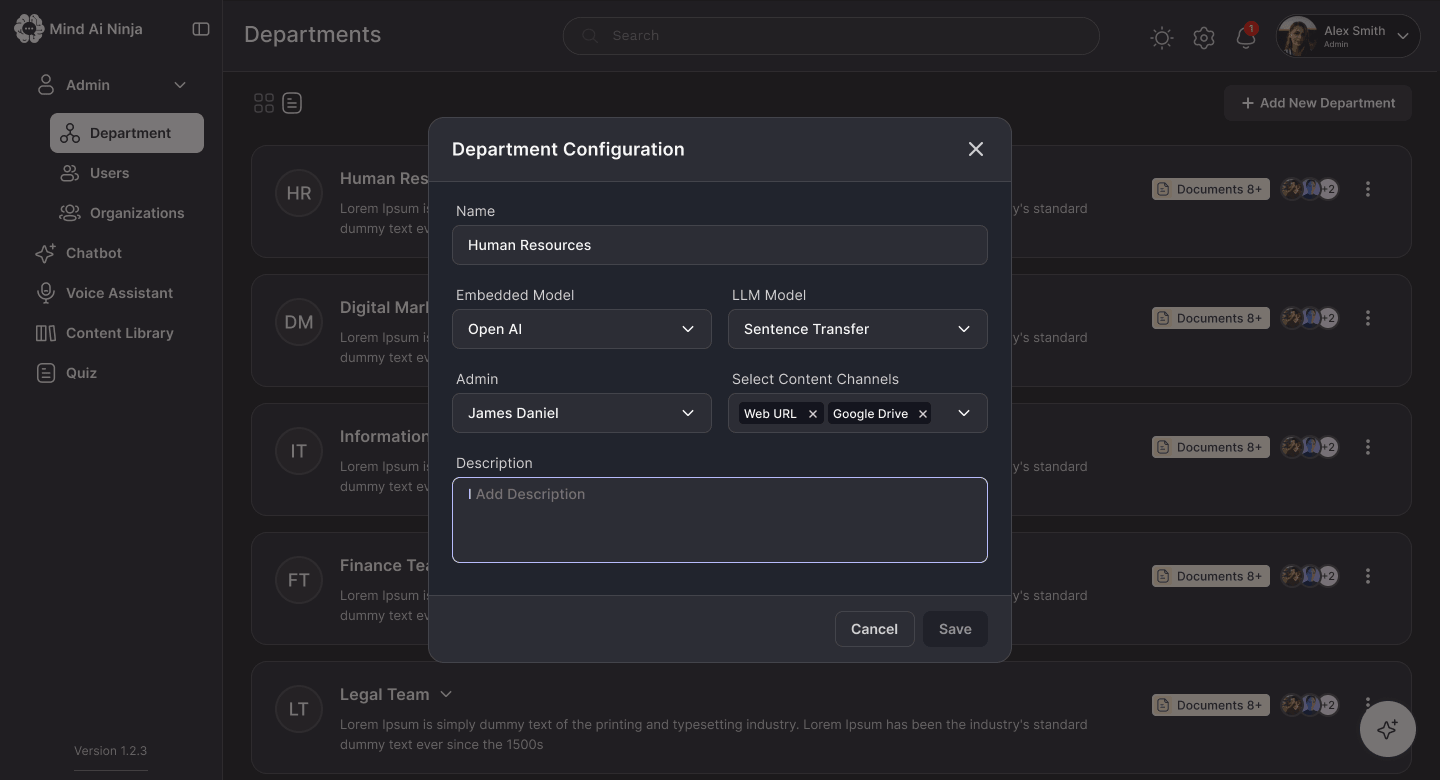Screen dimensions: 1440x780
Task: Switch to grid view icon
Action: tap(264, 103)
